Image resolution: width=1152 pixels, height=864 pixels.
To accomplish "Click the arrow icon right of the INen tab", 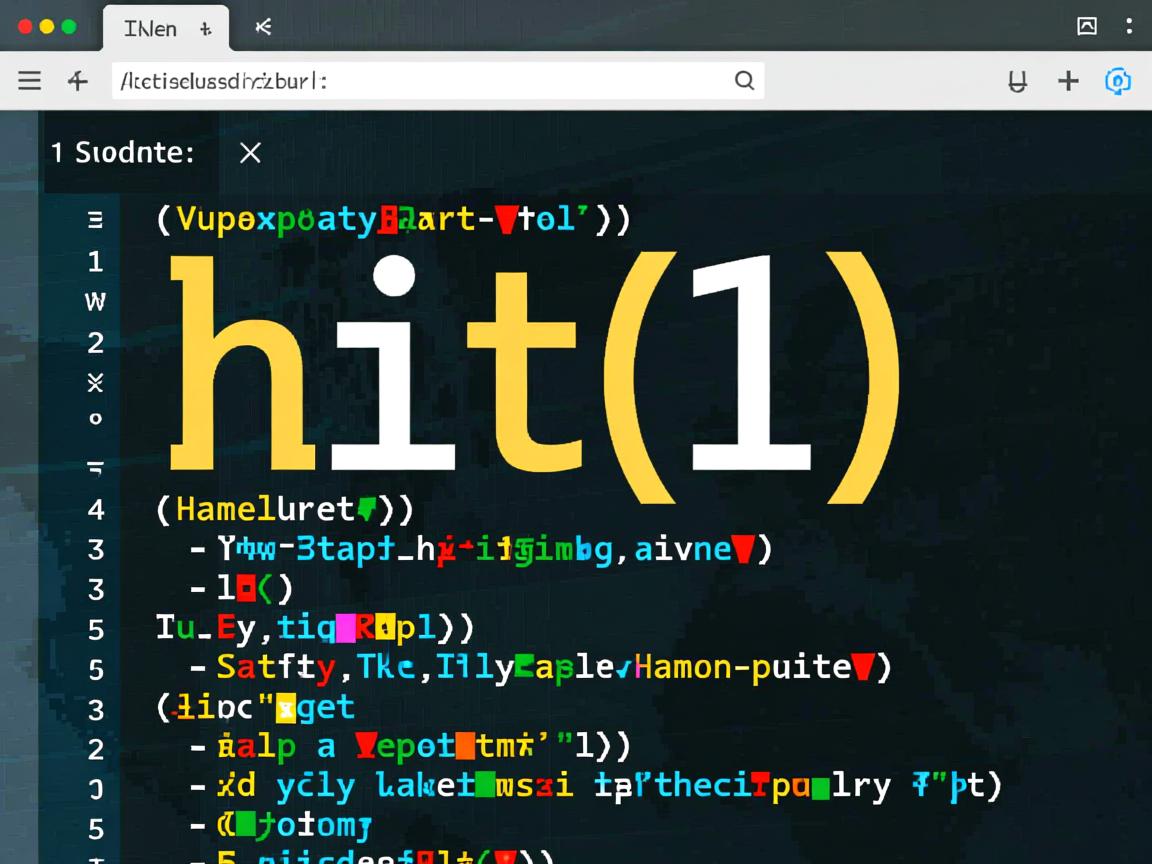I will pyautogui.click(x=263, y=28).
